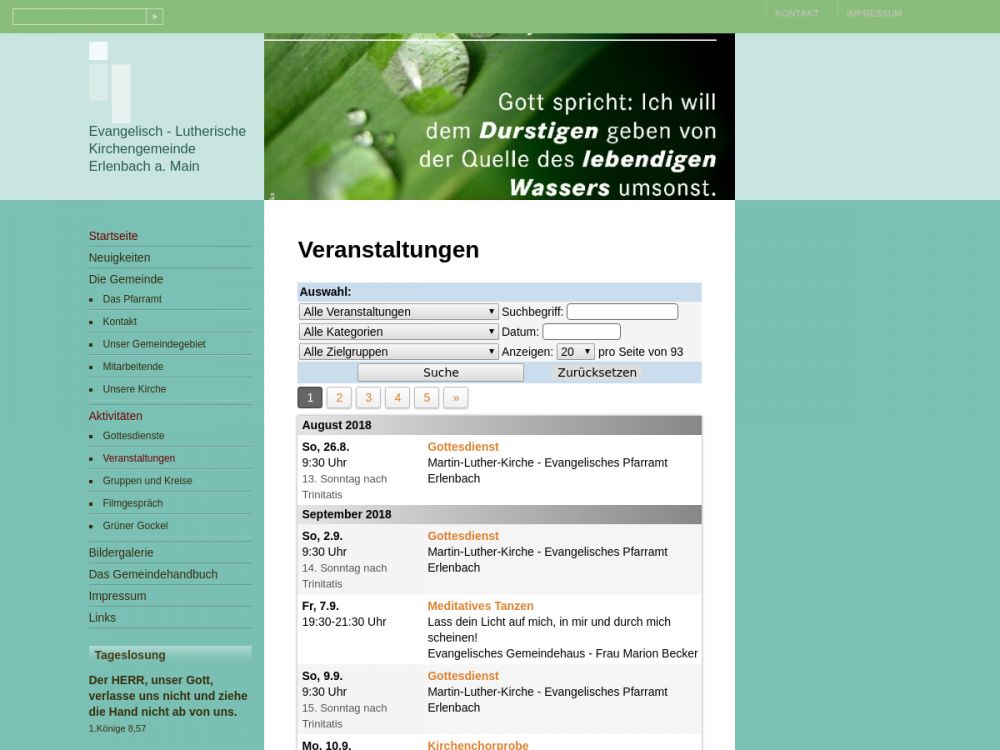1000x750 pixels.
Task: Go to next pages with the » button
Action: coord(455,398)
